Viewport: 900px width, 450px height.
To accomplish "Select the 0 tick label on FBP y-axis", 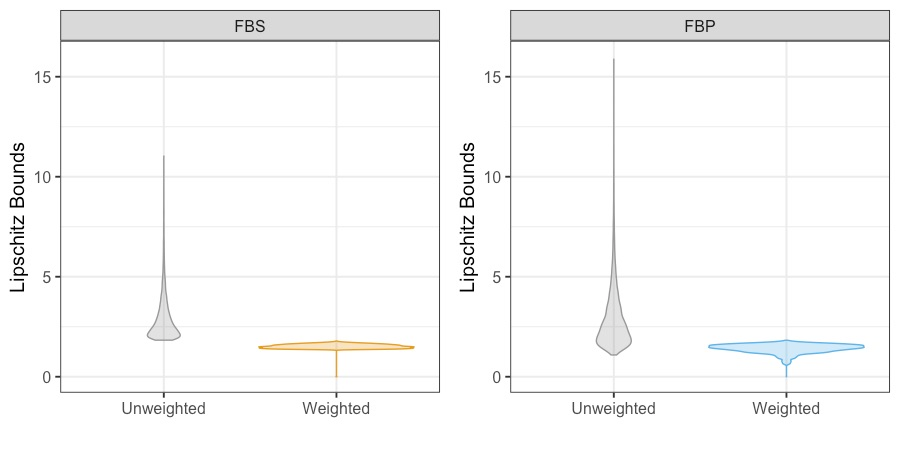I will (x=495, y=377).
